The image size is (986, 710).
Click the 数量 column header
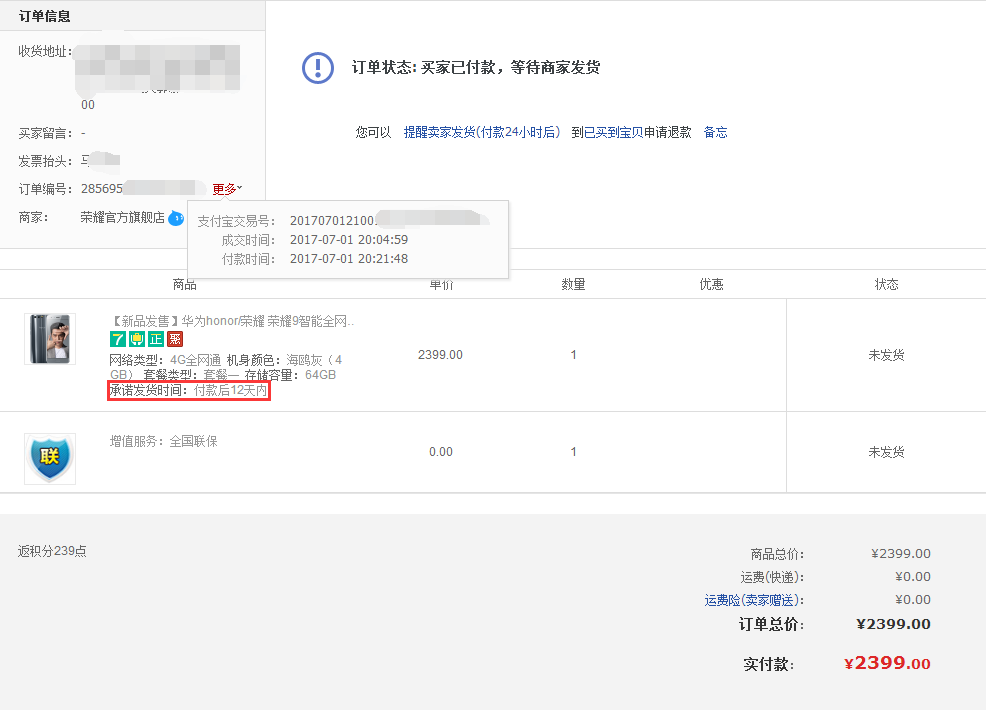coord(573,284)
